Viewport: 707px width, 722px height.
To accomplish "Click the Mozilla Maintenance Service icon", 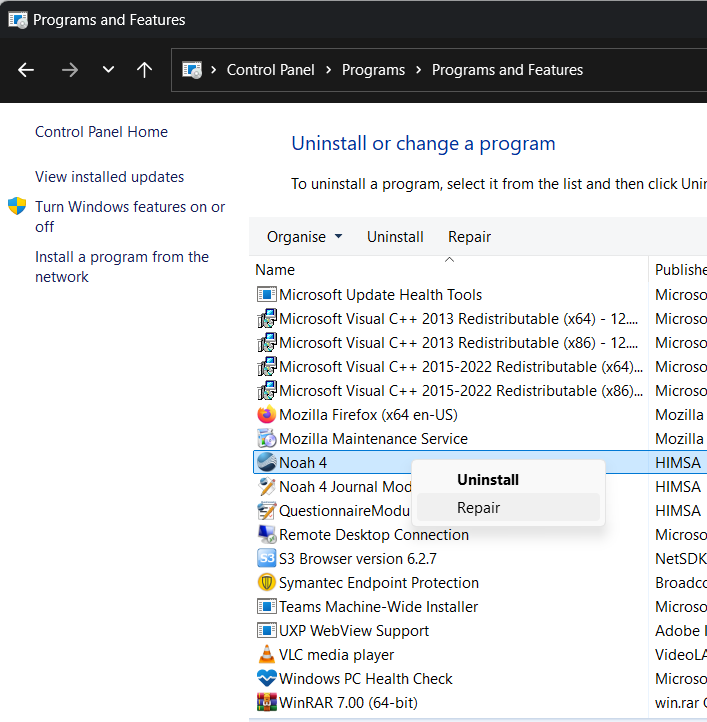I will coord(266,438).
